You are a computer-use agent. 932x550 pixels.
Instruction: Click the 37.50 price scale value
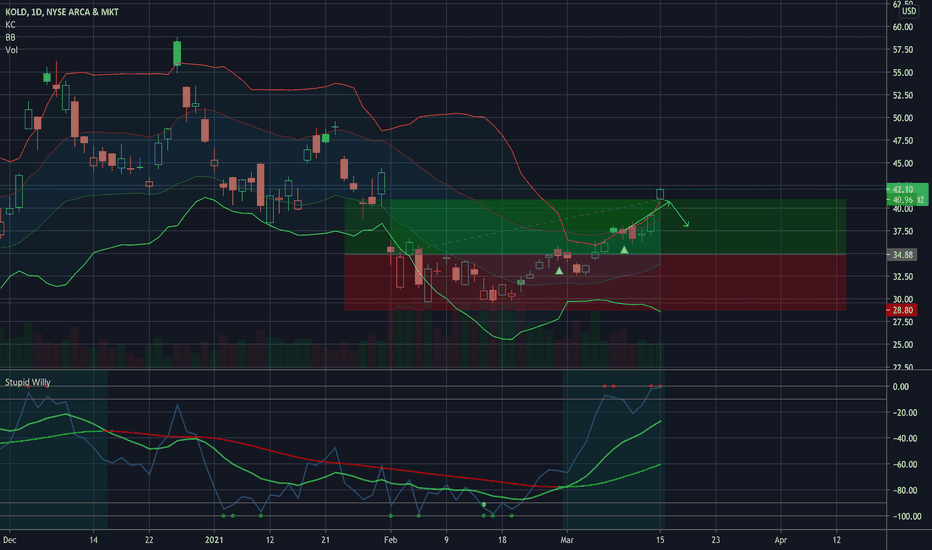[x=902, y=231]
